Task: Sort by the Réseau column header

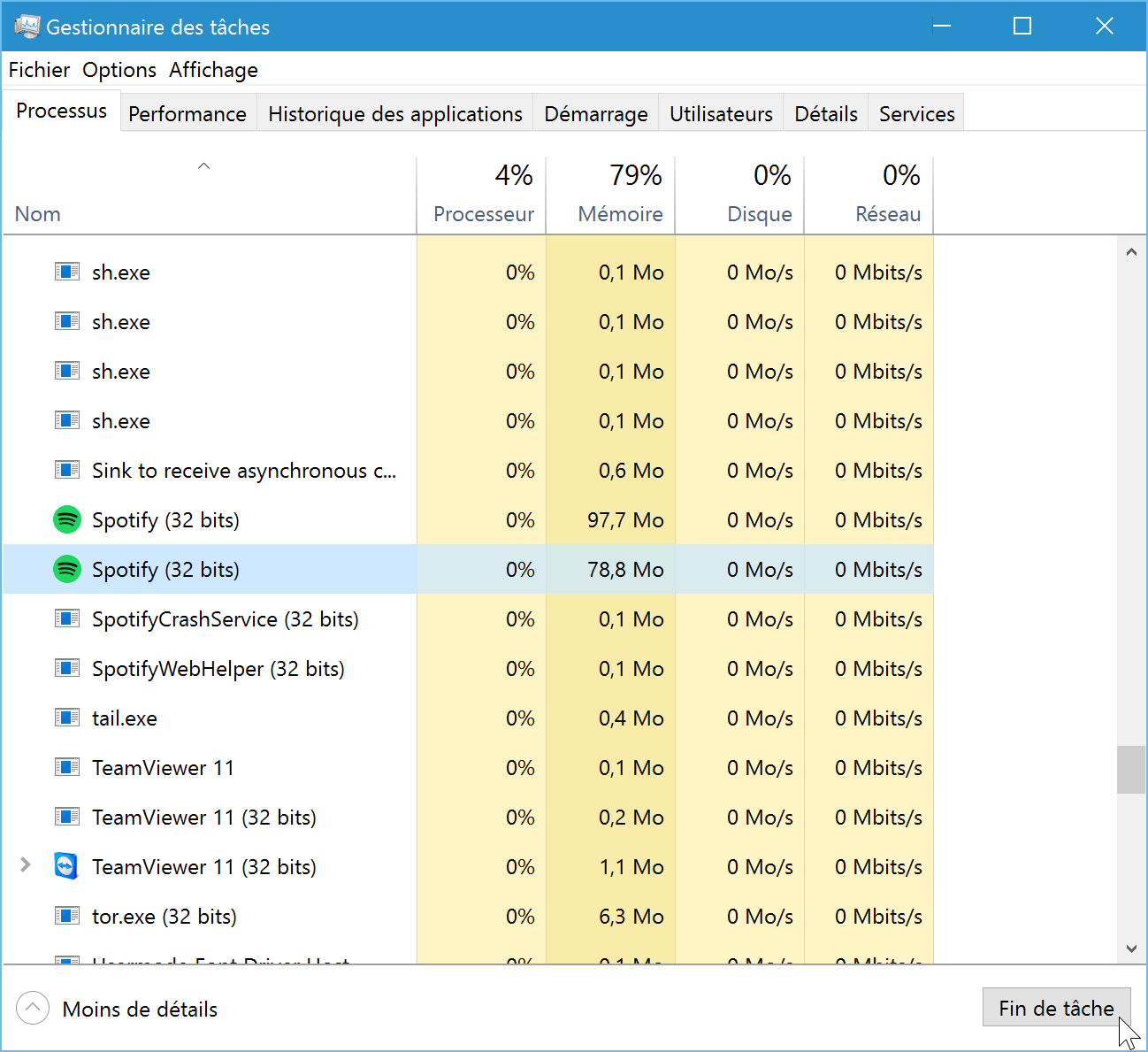Action: point(869,196)
